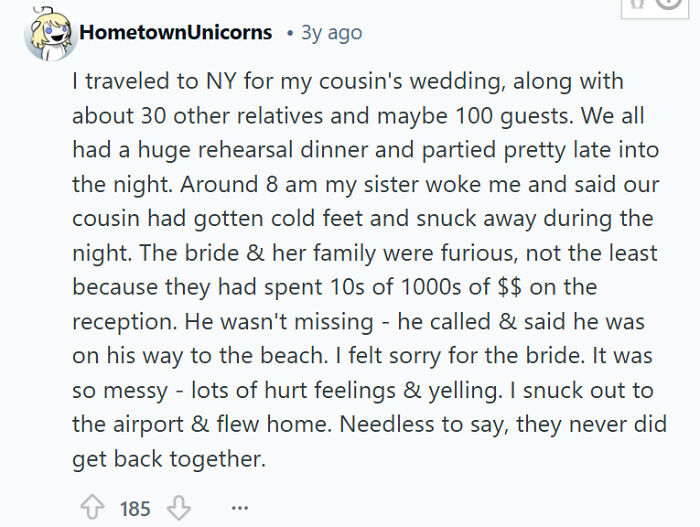The height and width of the screenshot is (527, 700).
Task: Click the final line "get back together."
Action: point(167,460)
